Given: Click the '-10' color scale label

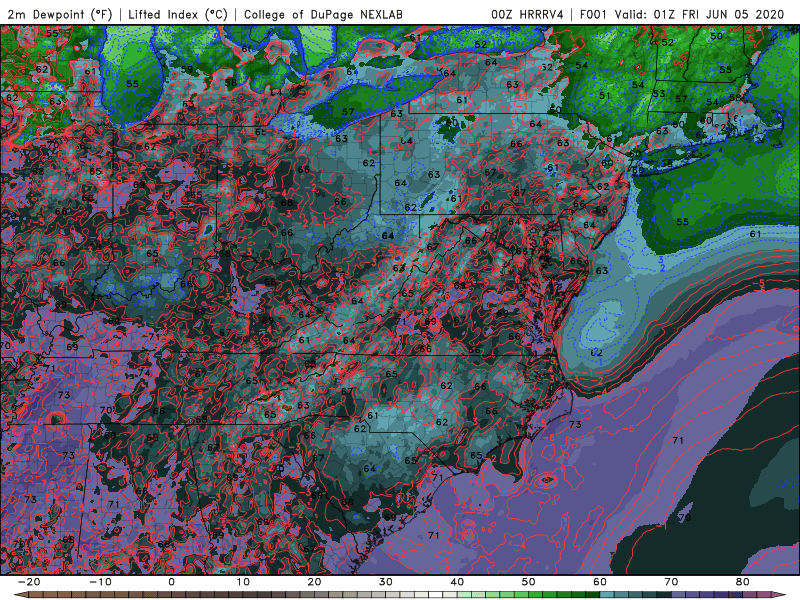Looking at the screenshot, I should pyautogui.click(x=100, y=582).
